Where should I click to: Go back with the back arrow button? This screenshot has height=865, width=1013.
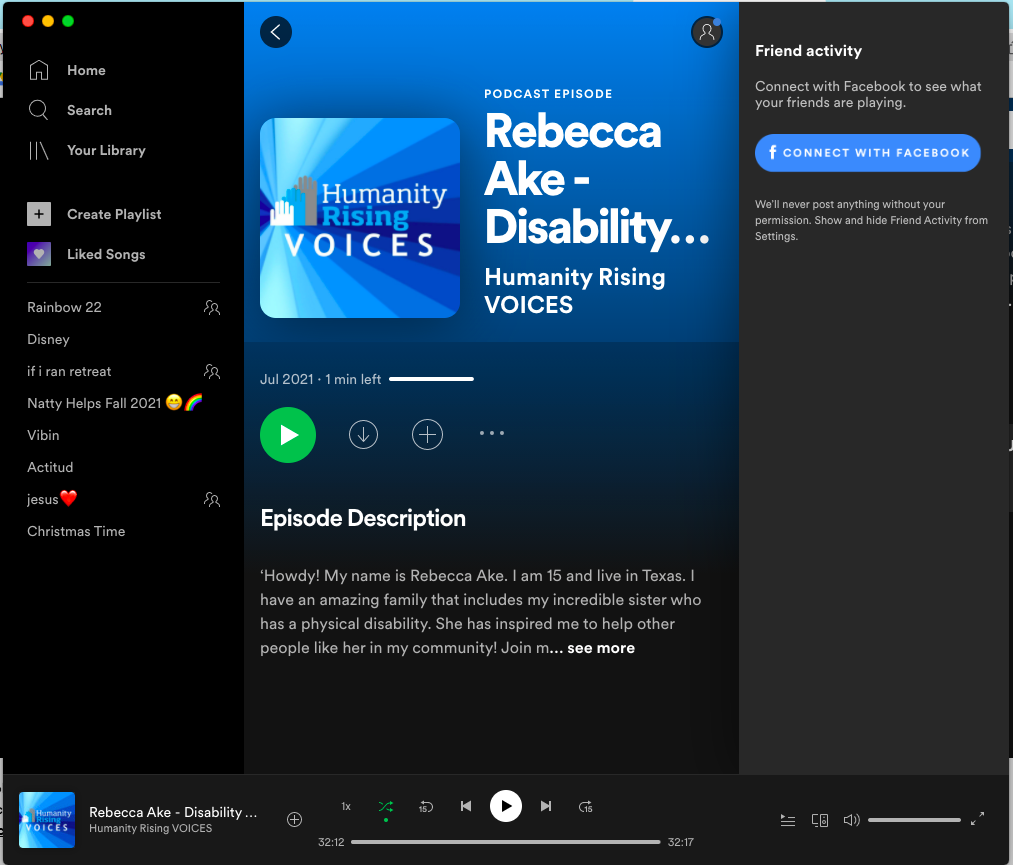tap(276, 32)
